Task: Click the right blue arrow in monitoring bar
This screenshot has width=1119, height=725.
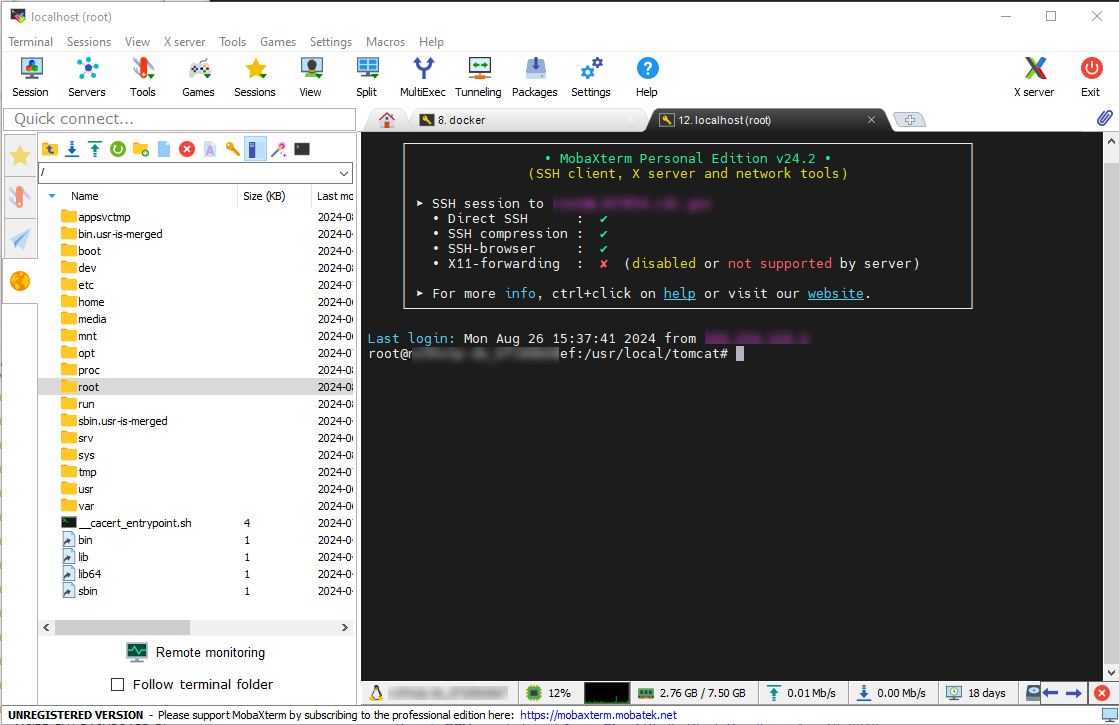Action: click(1073, 693)
